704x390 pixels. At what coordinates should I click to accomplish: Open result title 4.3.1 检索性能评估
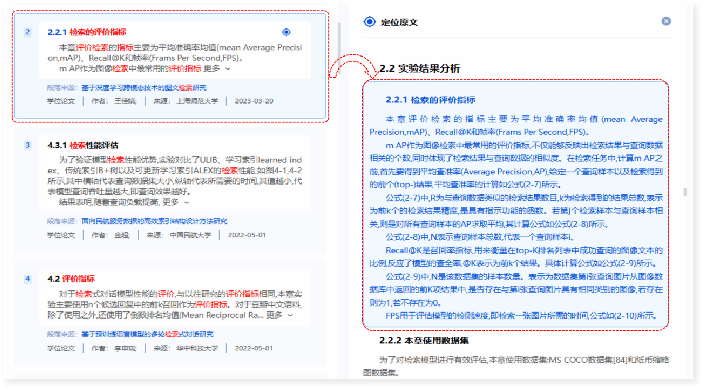[83, 145]
